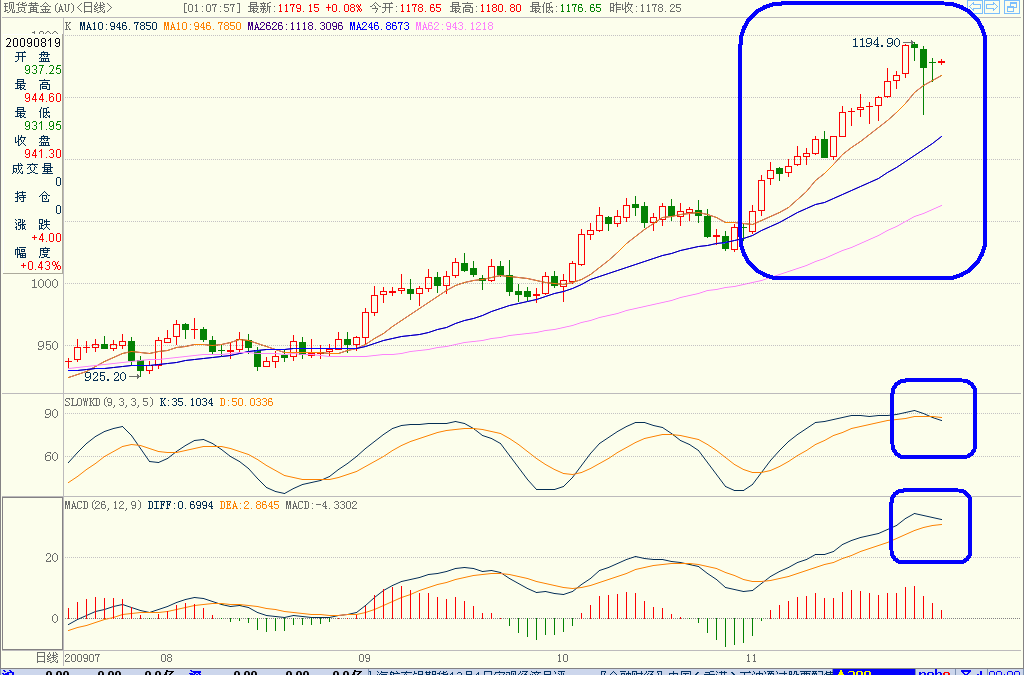Viewport: 1024px width, 675px height.
Task: Select the dark MA10:946.7850 indicator label
Action: pyautogui.click(x=118, y=27)
